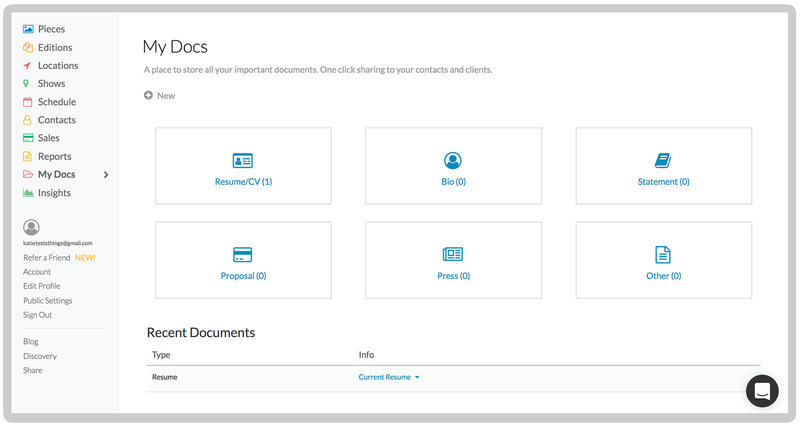Click Edit Profile link
Image resolution: width=800 pixels, height=428 pixels.
point(41,286)
